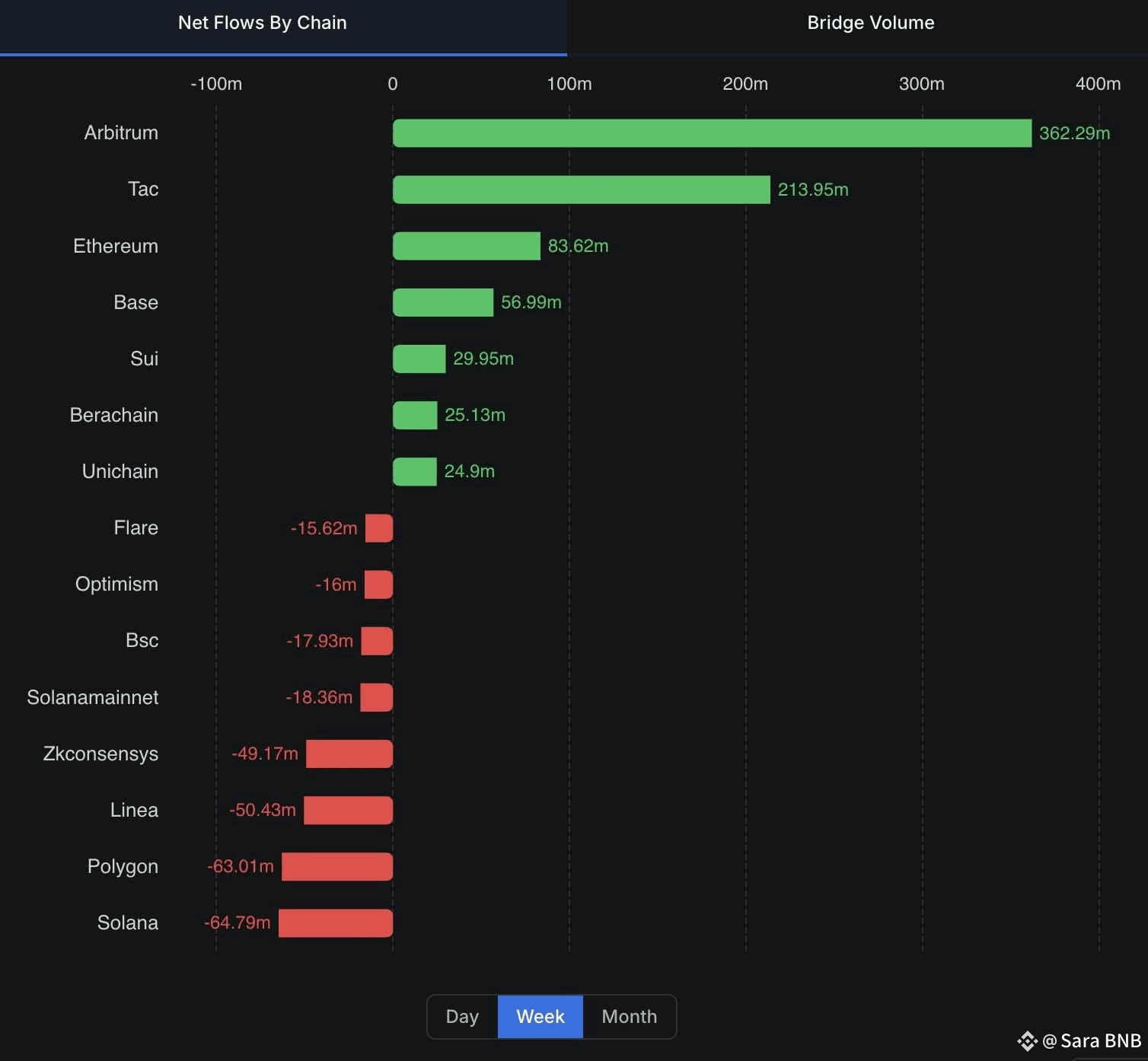This screenshot has height=1061, width=1148.
Task: Click the Sui green inflow bar
Action: click(419, 358)
